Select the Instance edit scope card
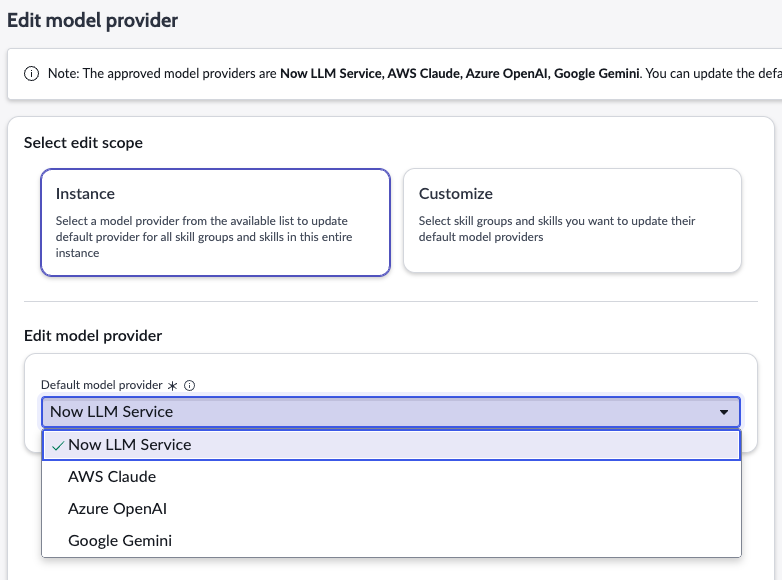The image size is (782, 580). (215, 222)
